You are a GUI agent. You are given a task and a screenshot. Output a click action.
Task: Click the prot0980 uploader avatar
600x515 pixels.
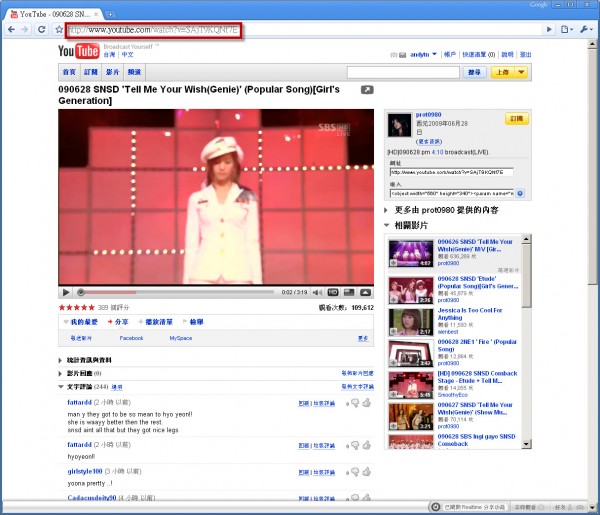coord(399,125)
